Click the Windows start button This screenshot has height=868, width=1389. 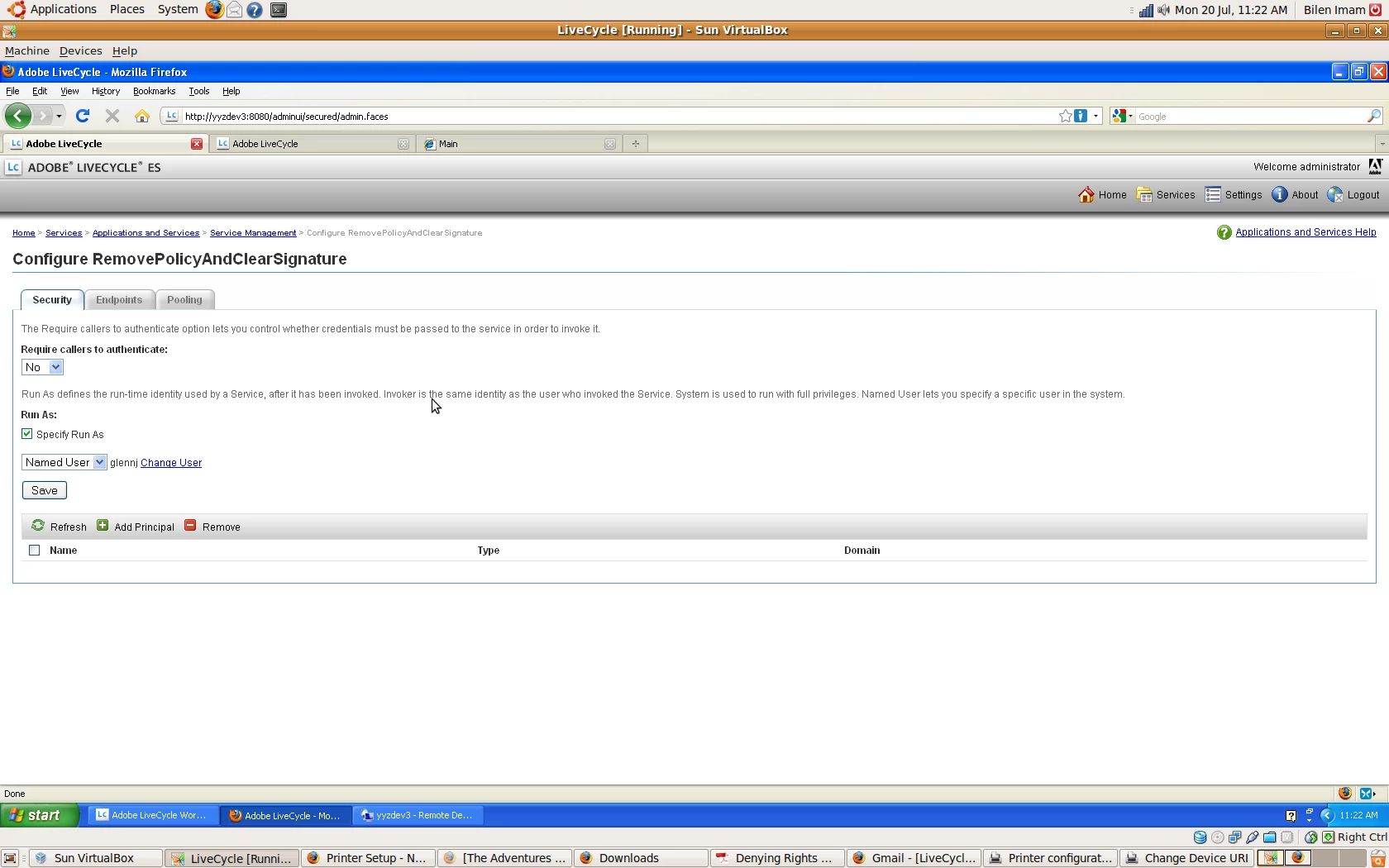[40, 815]
